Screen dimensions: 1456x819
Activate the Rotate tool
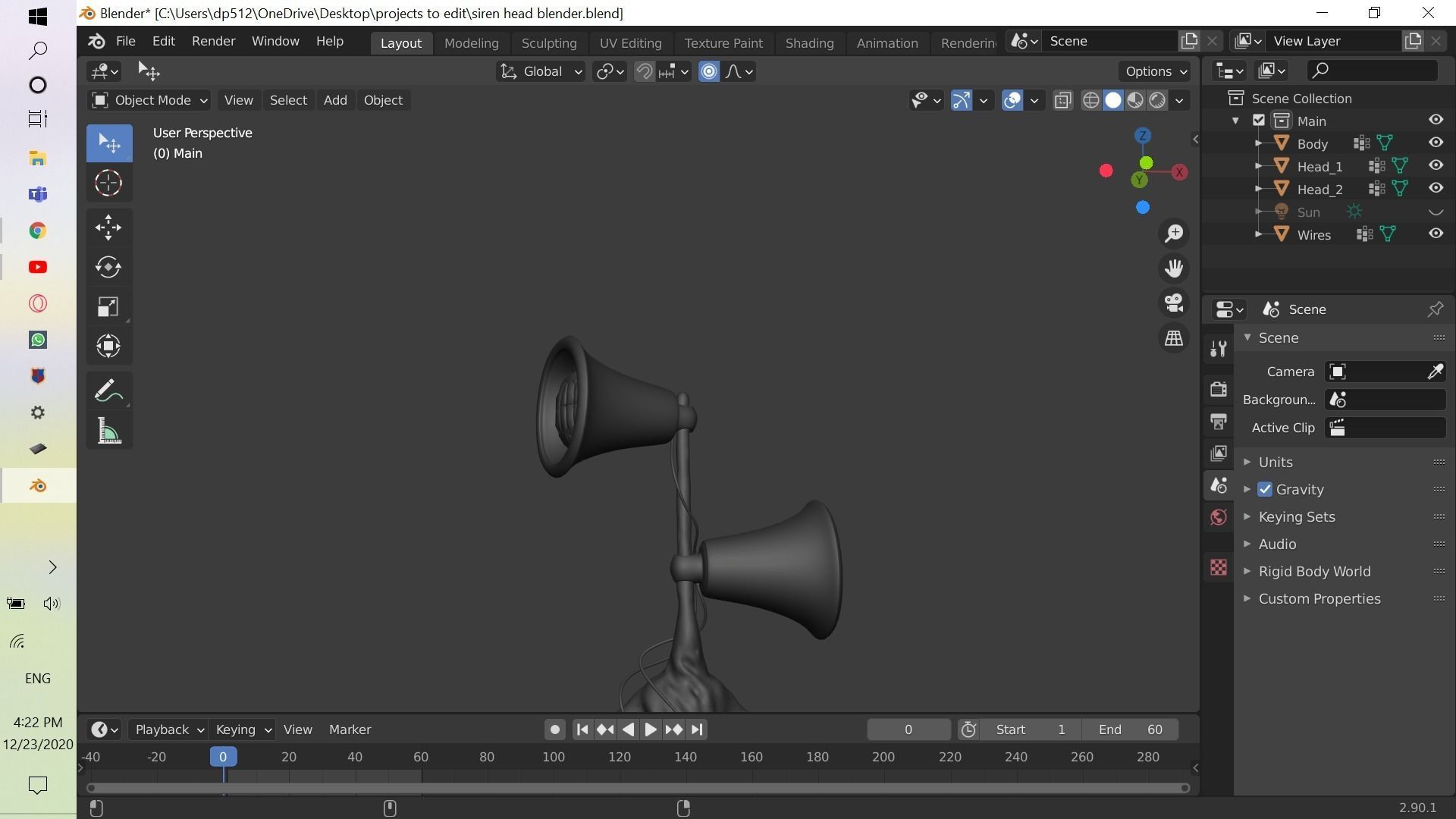click(x=108, y=267)
